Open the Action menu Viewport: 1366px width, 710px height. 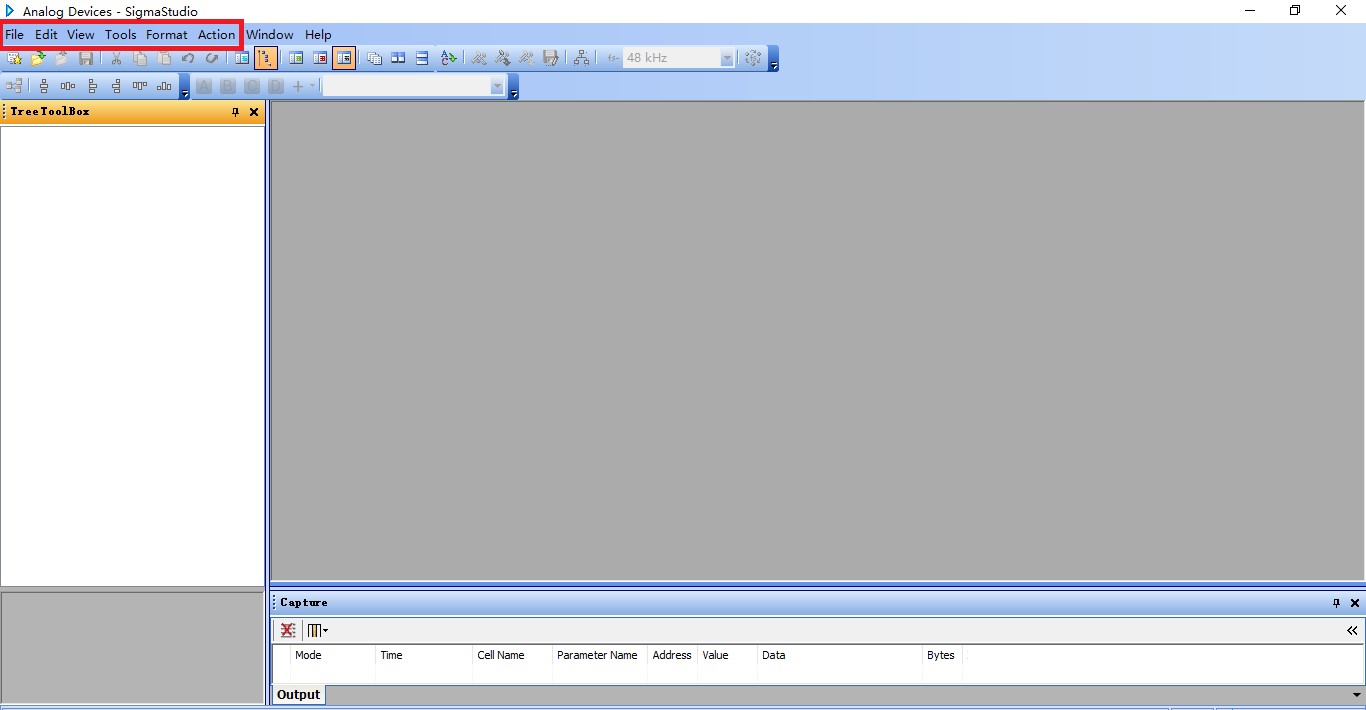[217, 34]
